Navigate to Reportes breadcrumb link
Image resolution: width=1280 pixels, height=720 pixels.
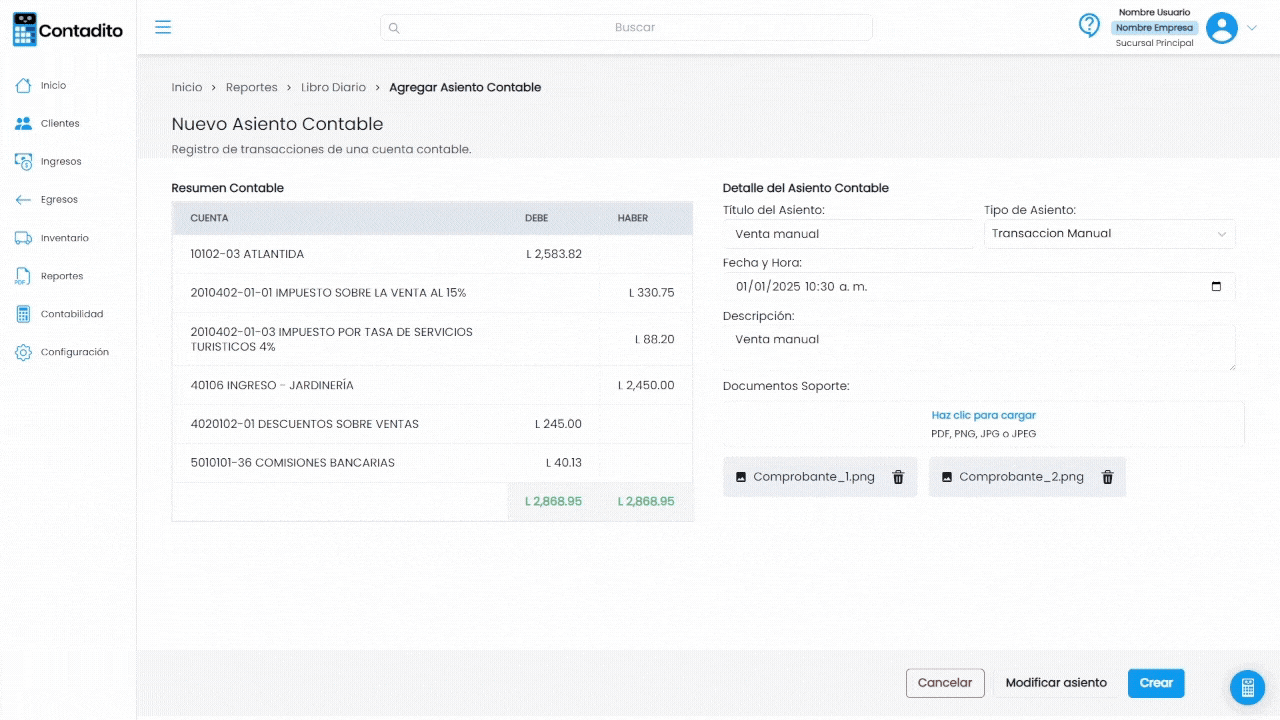pos(252,87)
